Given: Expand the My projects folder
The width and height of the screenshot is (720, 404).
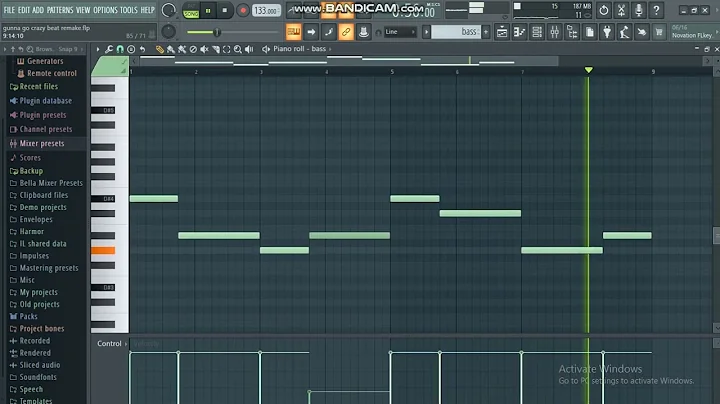Looking at the screenshot, I should (x=39, y=292).
